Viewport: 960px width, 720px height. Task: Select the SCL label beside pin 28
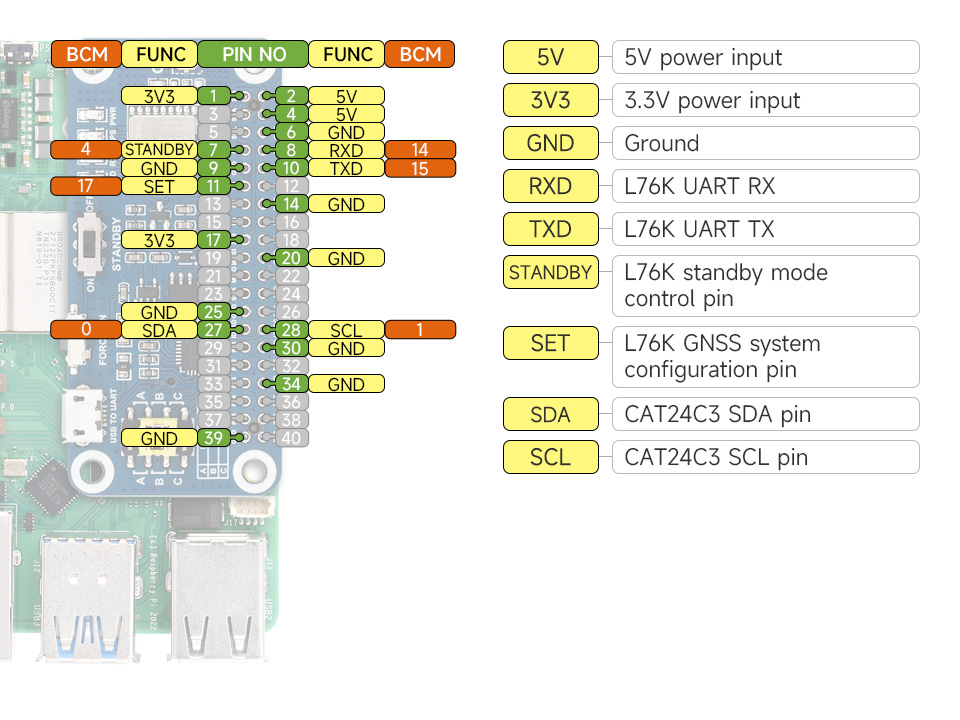(346, 330)
